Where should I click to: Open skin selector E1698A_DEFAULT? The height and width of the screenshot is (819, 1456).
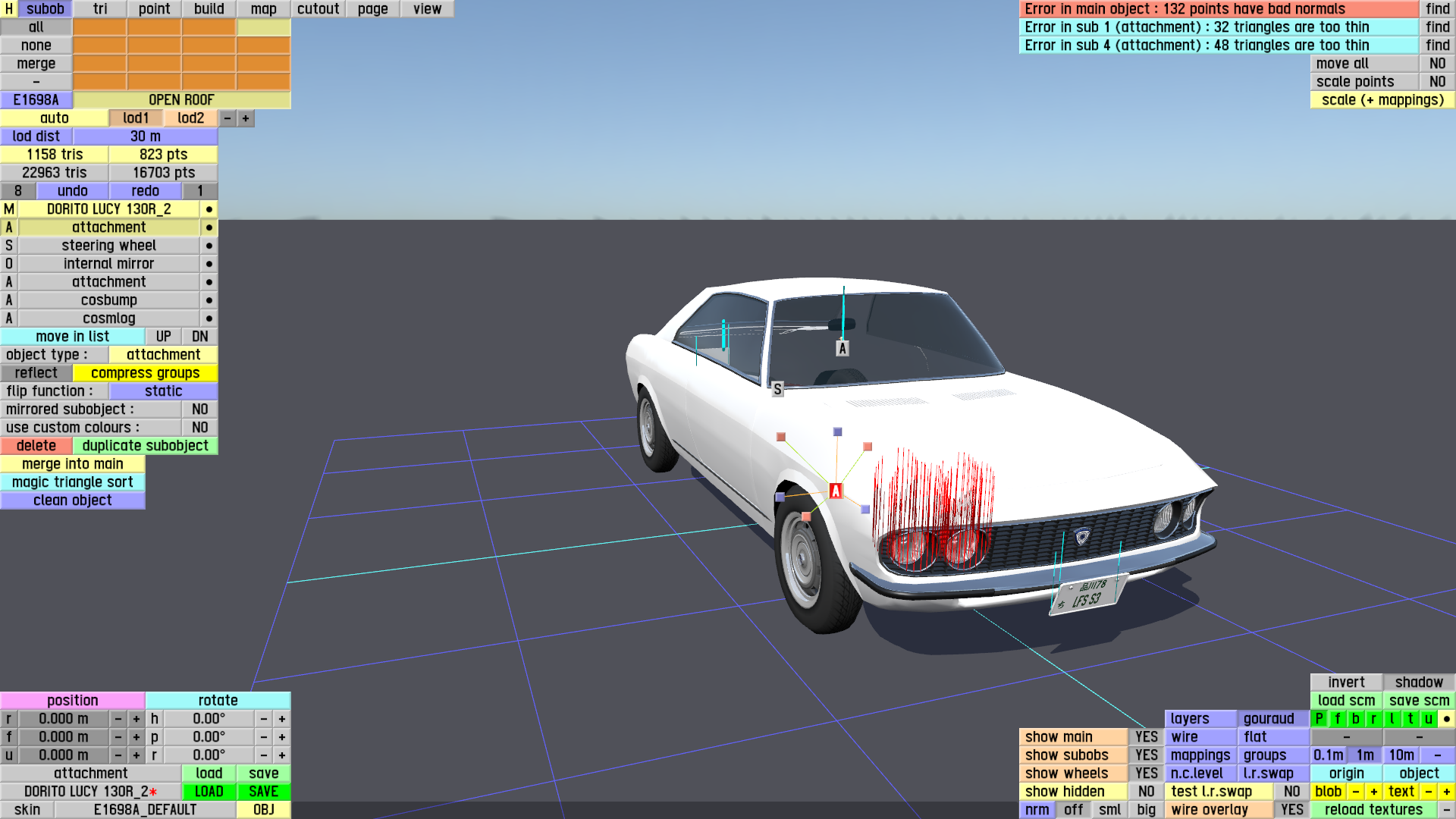(145, 810)
